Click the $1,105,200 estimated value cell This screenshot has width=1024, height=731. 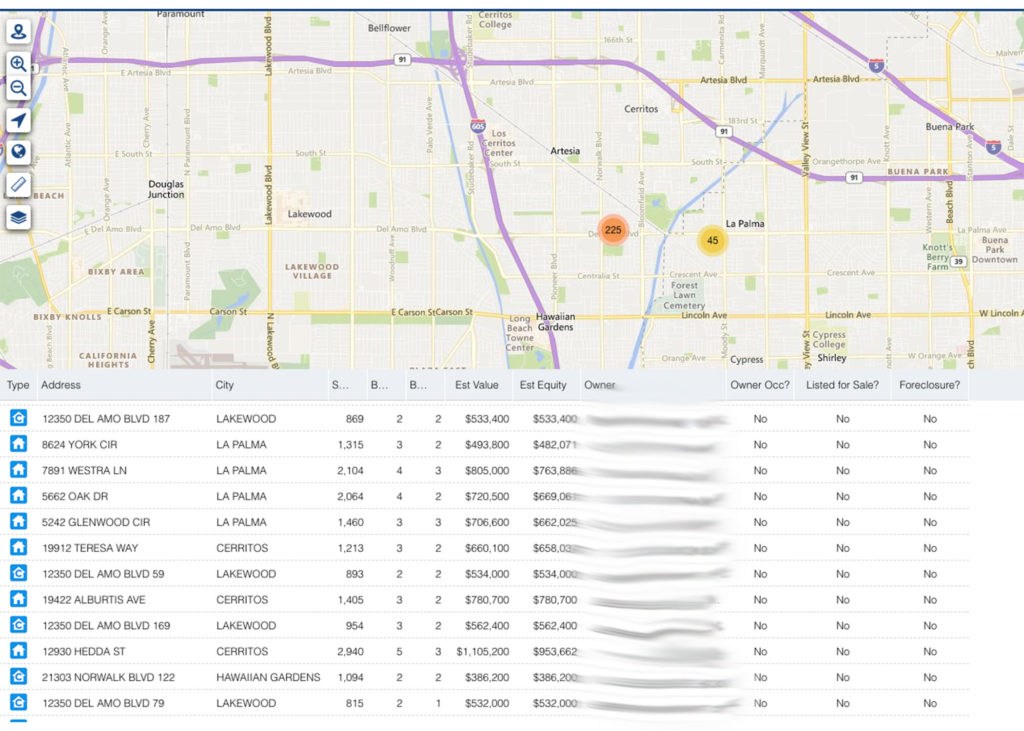[x=483, y=651]
